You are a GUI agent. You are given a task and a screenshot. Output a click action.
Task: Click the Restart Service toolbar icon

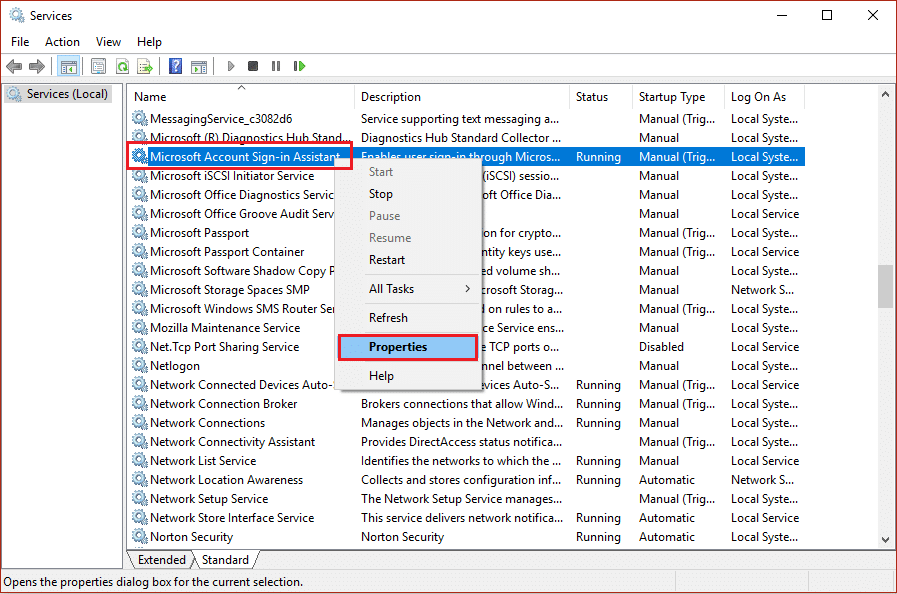[x=299, y=66]
